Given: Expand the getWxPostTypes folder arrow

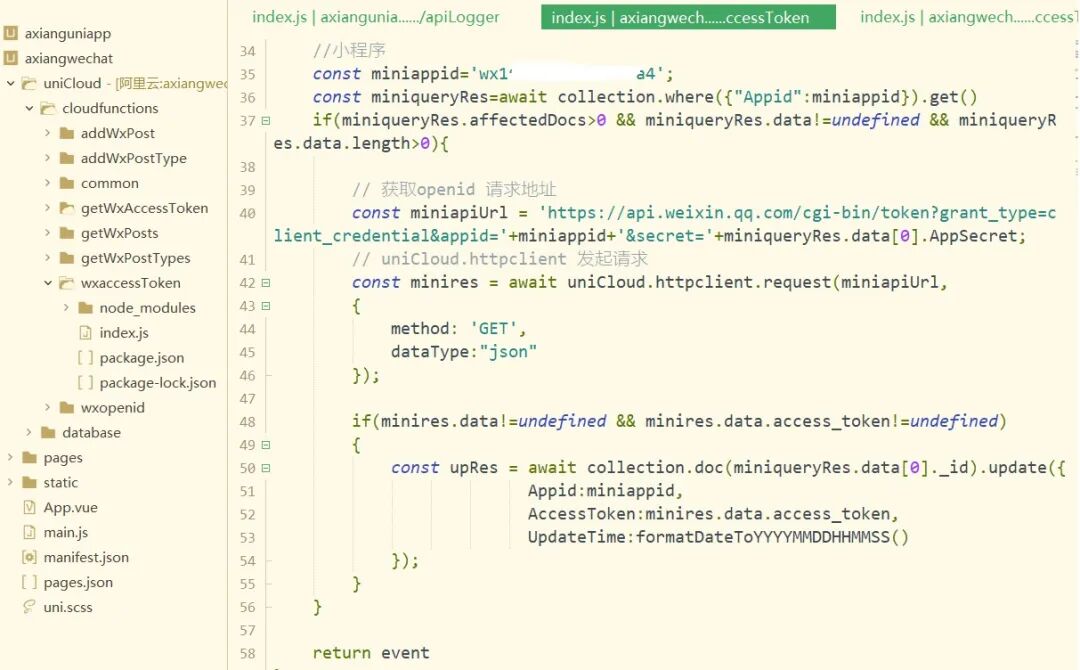Looking at the screenshot, I should pos(48,258).
